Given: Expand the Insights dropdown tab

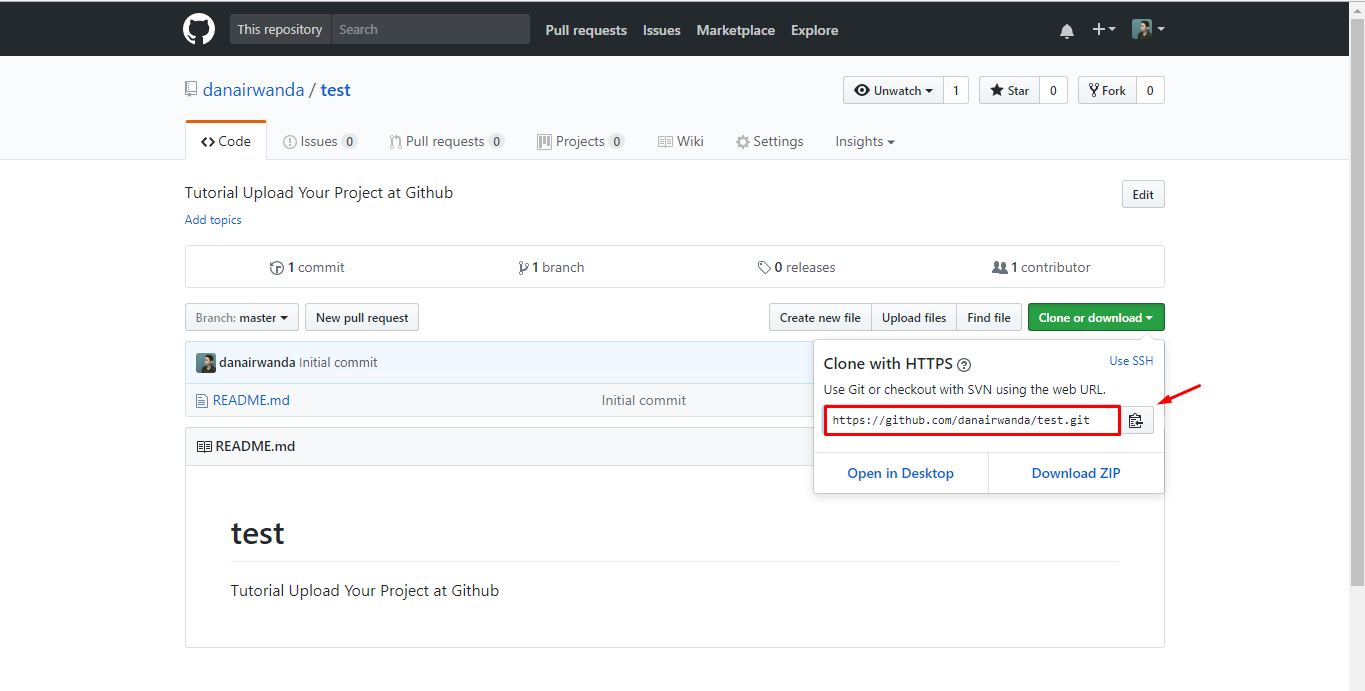Looking at the screenshot, I should tap(865, 141).
